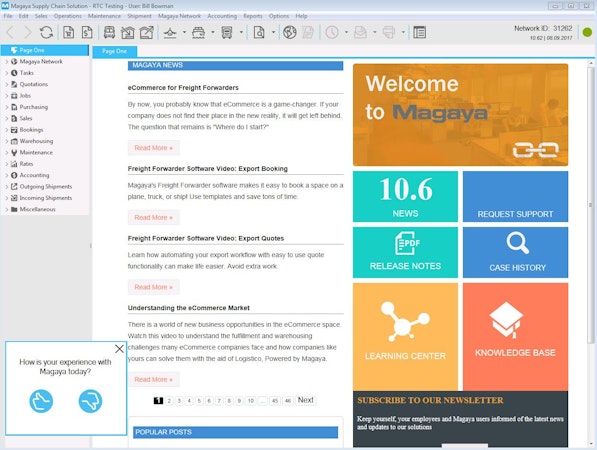
Task: Go to Next news page
Action: pos(306,400)
